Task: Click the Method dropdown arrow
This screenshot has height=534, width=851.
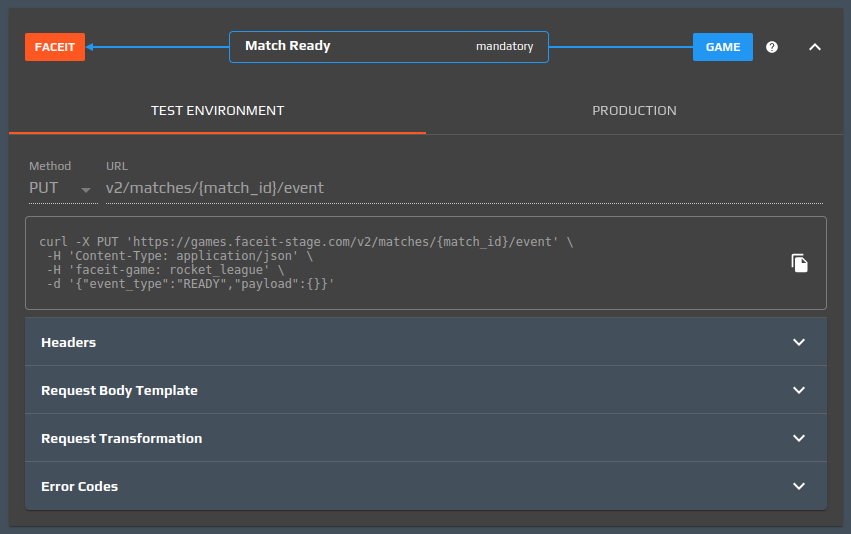Action: (86, 190)
